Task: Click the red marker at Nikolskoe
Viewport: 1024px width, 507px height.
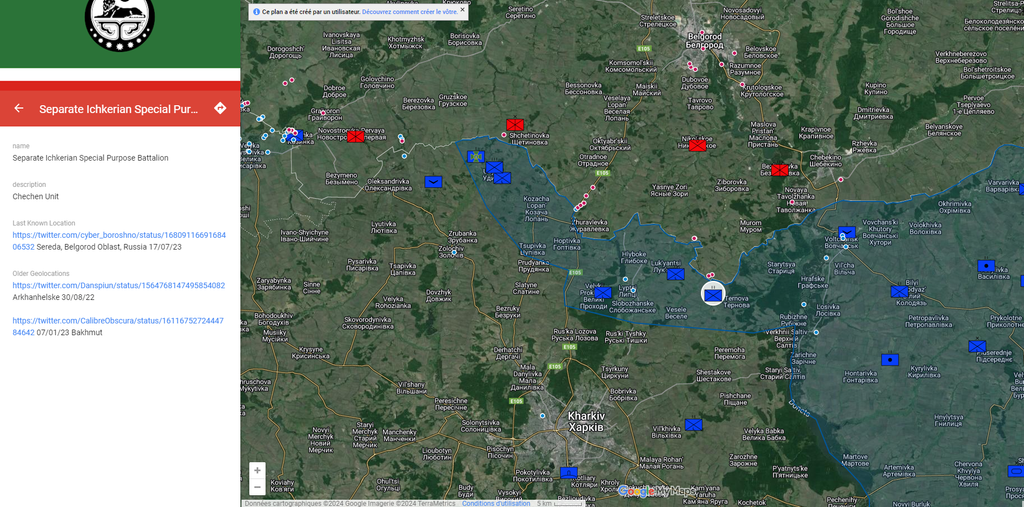Action: 697,146
